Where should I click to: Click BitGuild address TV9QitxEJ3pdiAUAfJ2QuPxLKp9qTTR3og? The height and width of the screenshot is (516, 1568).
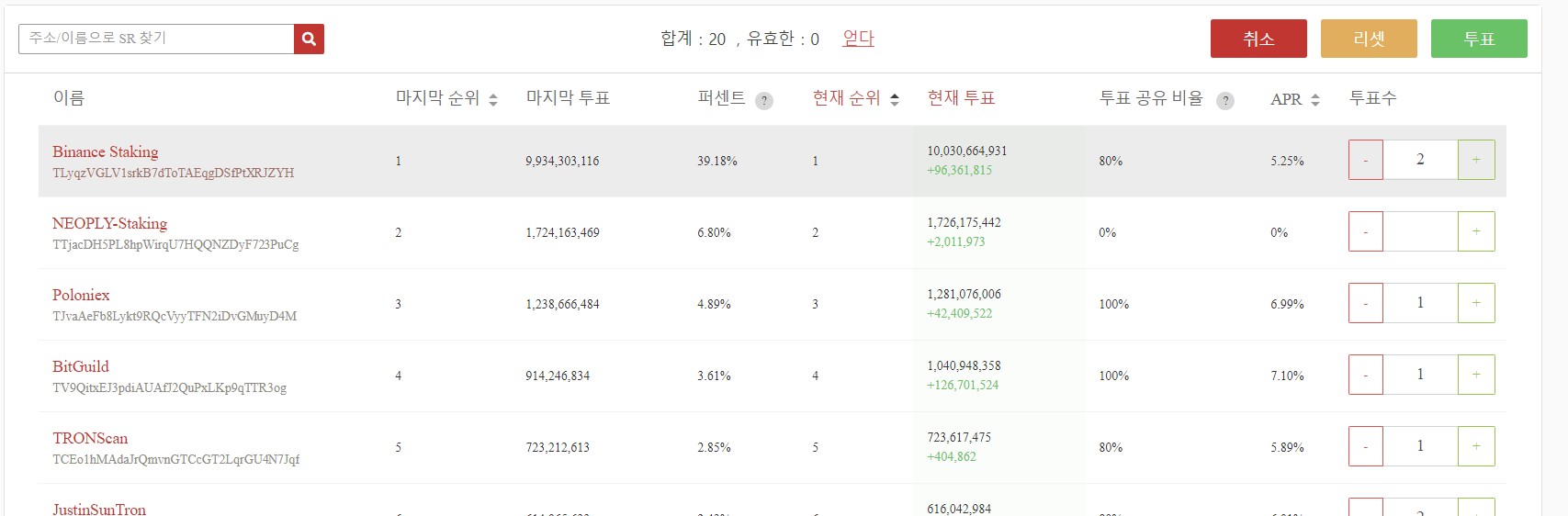[x=170, y=387]
